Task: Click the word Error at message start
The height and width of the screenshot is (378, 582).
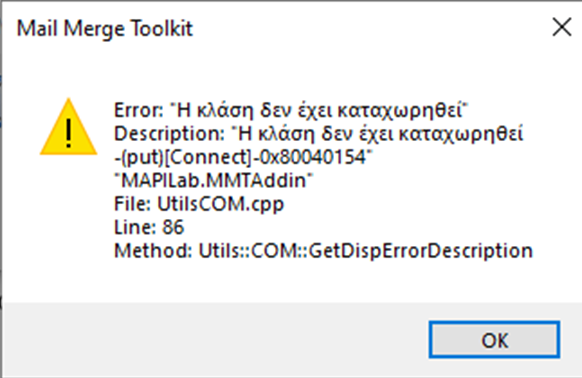Action: (x=138, y=110)
